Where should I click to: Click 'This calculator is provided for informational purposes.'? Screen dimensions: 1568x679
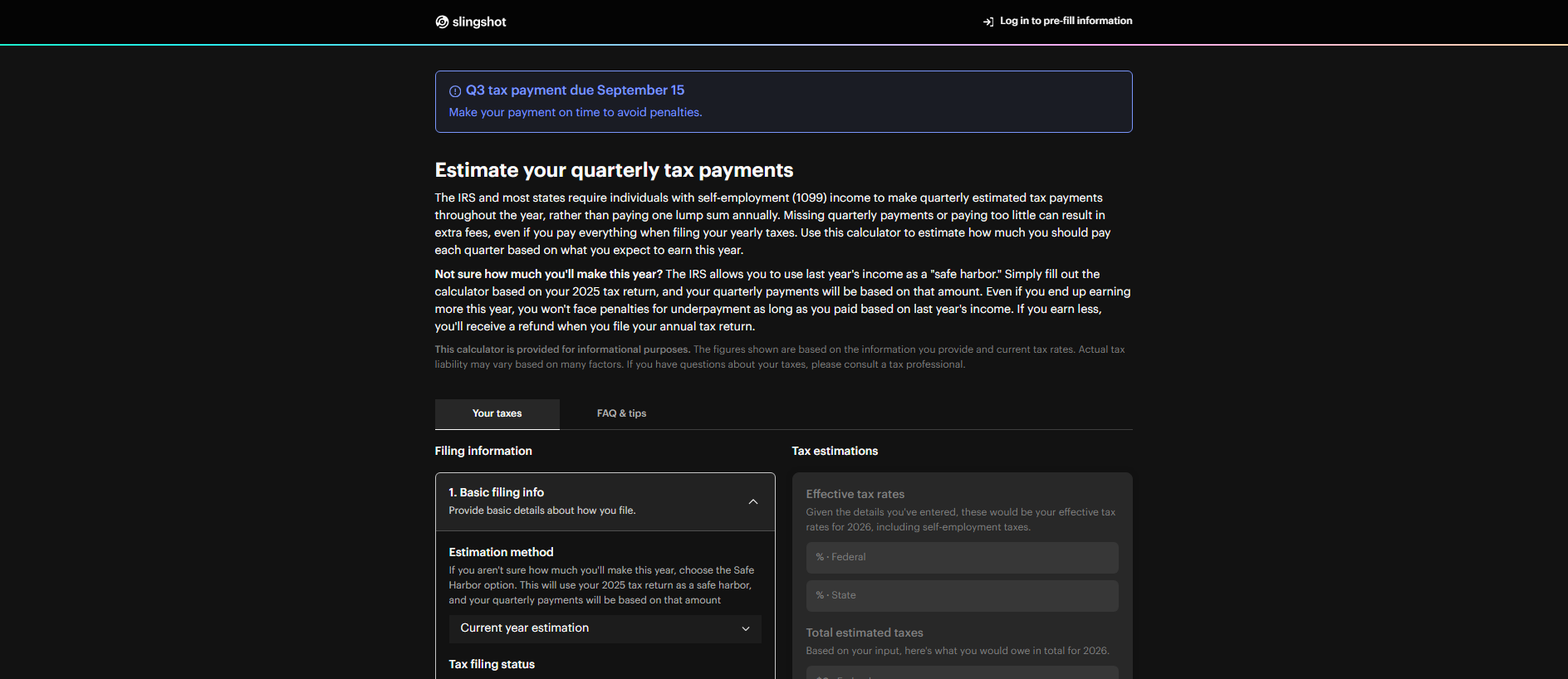pyautogui.click(x=562, y=349)
